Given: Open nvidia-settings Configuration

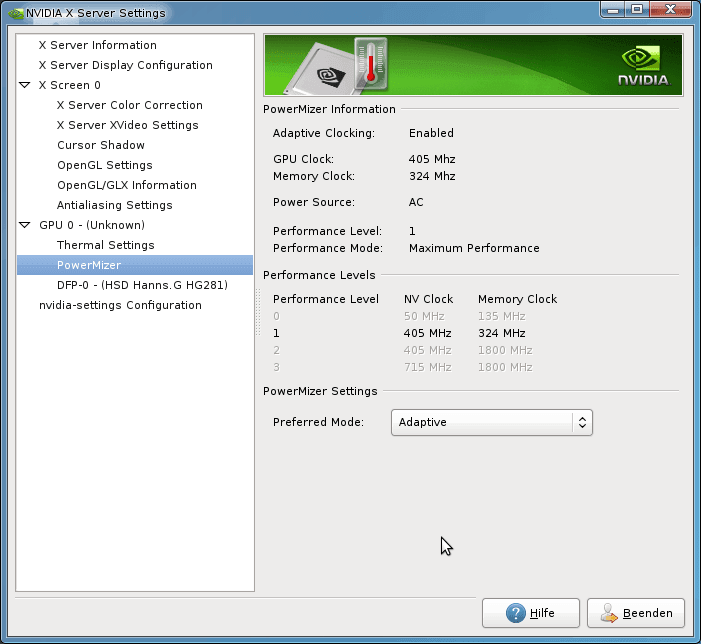Looking at the screenshot, I should coord(120,305).
